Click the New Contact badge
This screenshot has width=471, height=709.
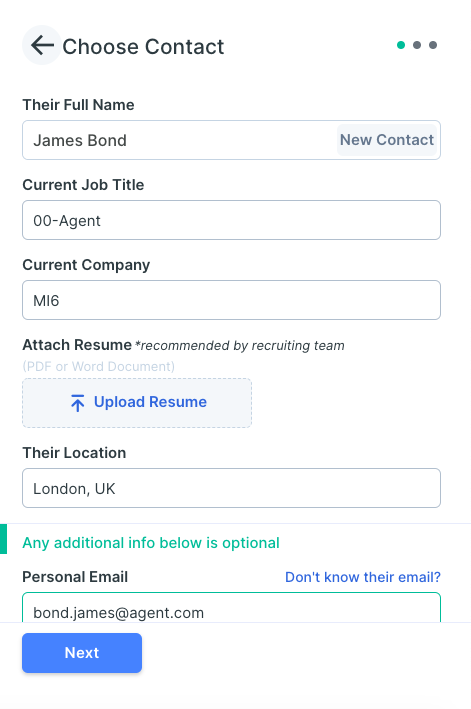[x=387, y=140]
